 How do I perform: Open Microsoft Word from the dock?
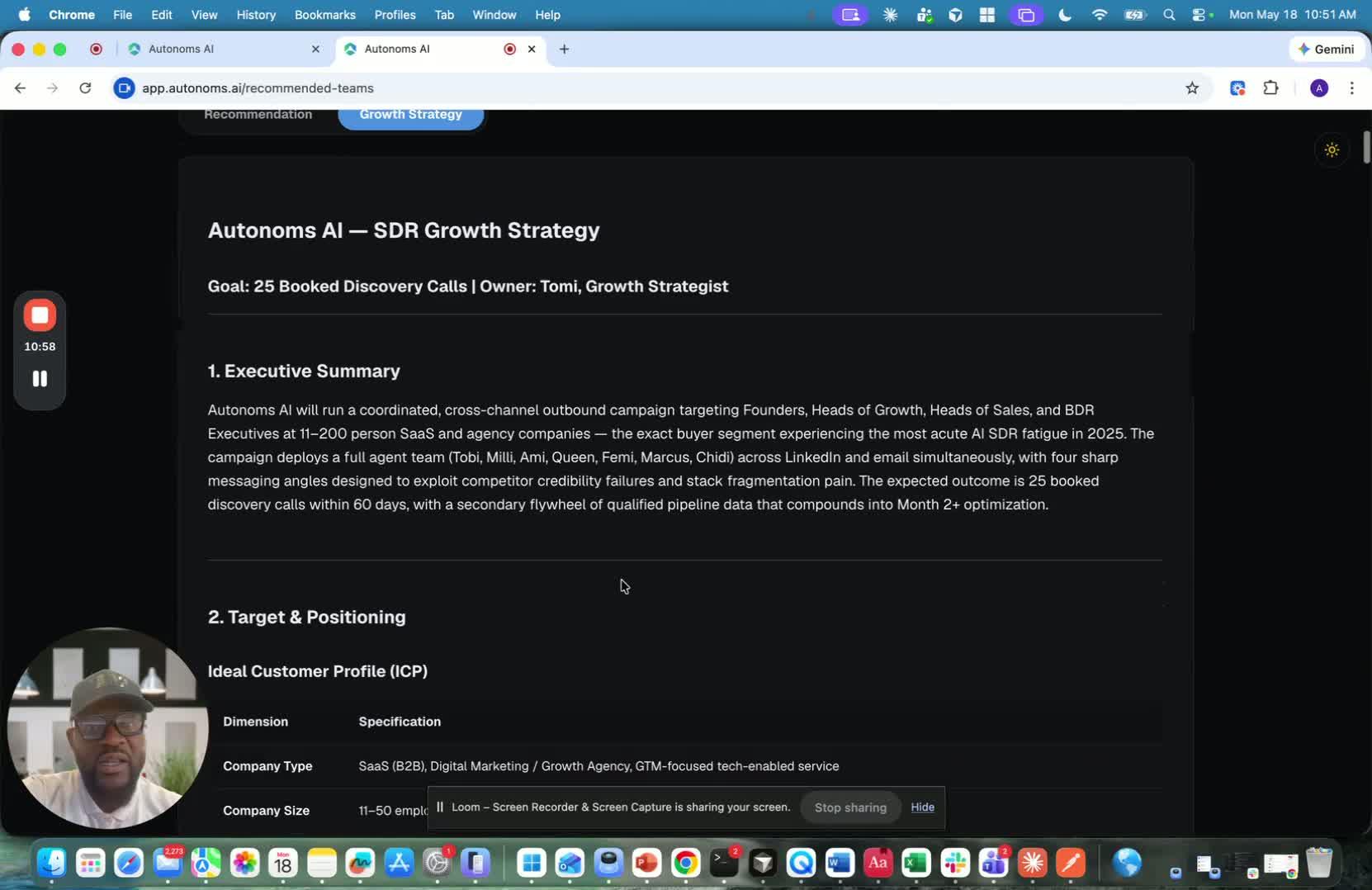coord(840,864)
